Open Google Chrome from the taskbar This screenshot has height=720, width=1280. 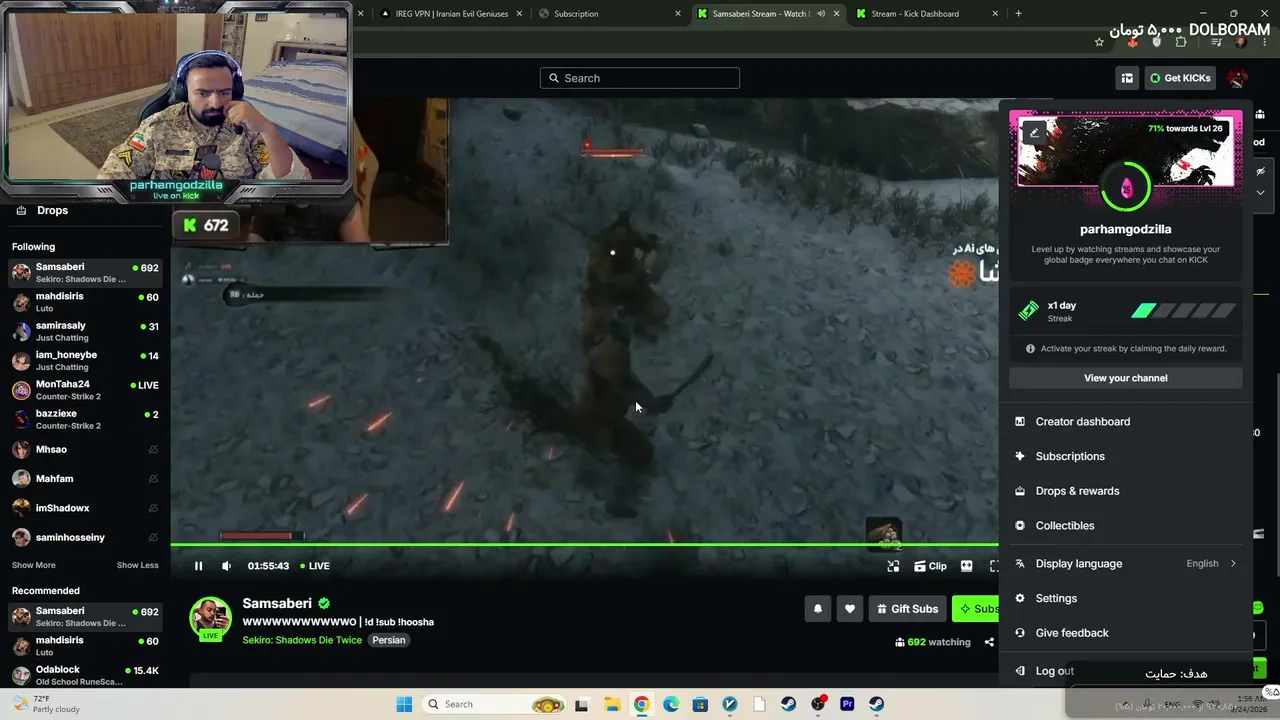(641, 704)
